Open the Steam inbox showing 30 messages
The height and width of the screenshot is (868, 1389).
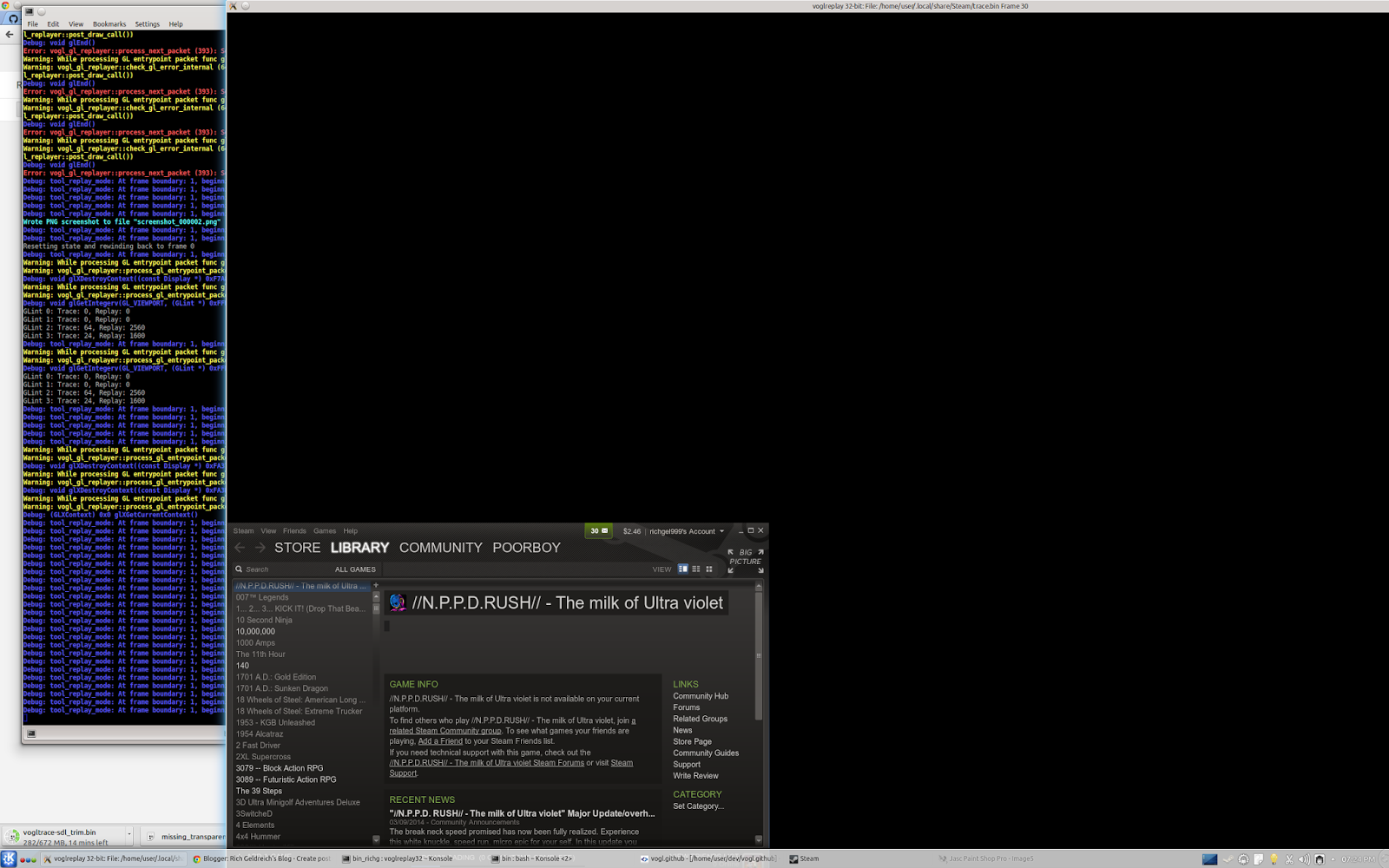tap(599, 531)
